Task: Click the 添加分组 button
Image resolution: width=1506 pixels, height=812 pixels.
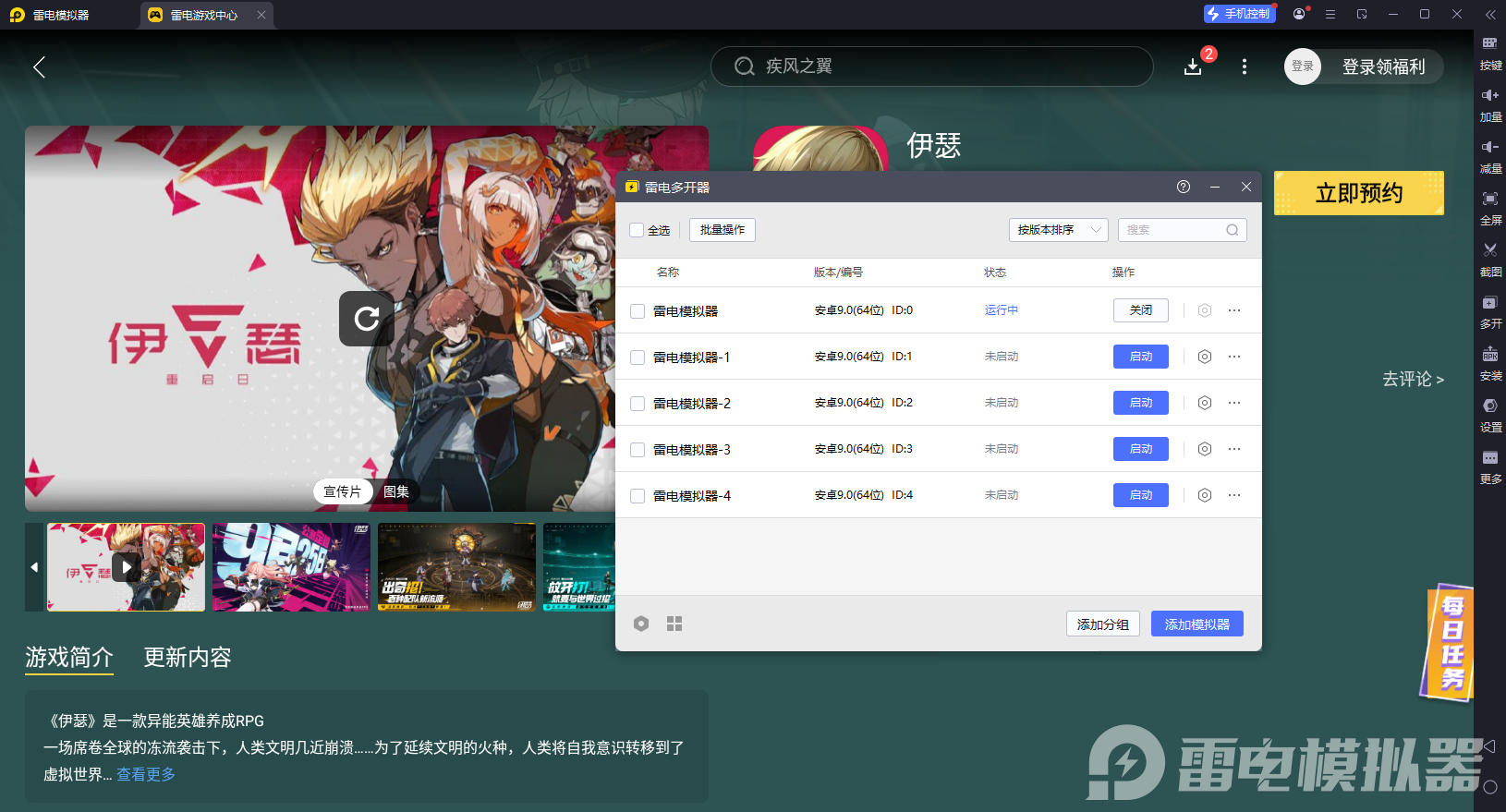Action: (1103, 624)
